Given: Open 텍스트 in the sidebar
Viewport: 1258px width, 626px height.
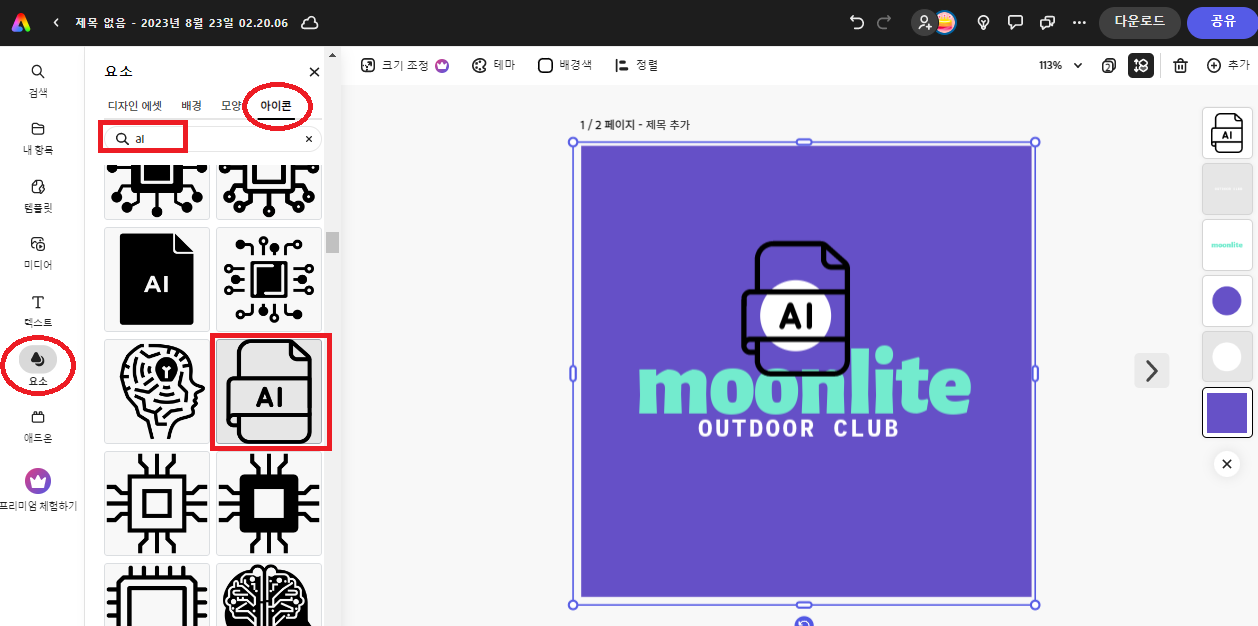Looking at the screenshot, I should 38,310.
